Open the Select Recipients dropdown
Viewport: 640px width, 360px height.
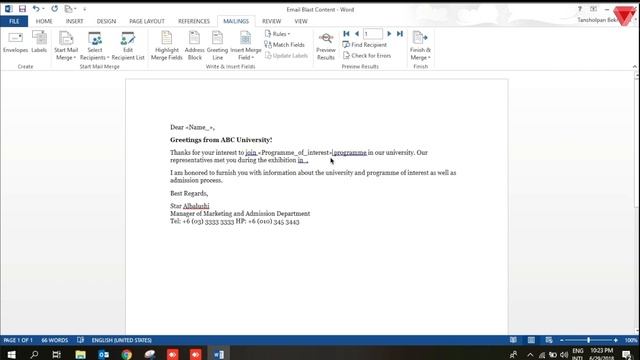[x=95, y=46]
